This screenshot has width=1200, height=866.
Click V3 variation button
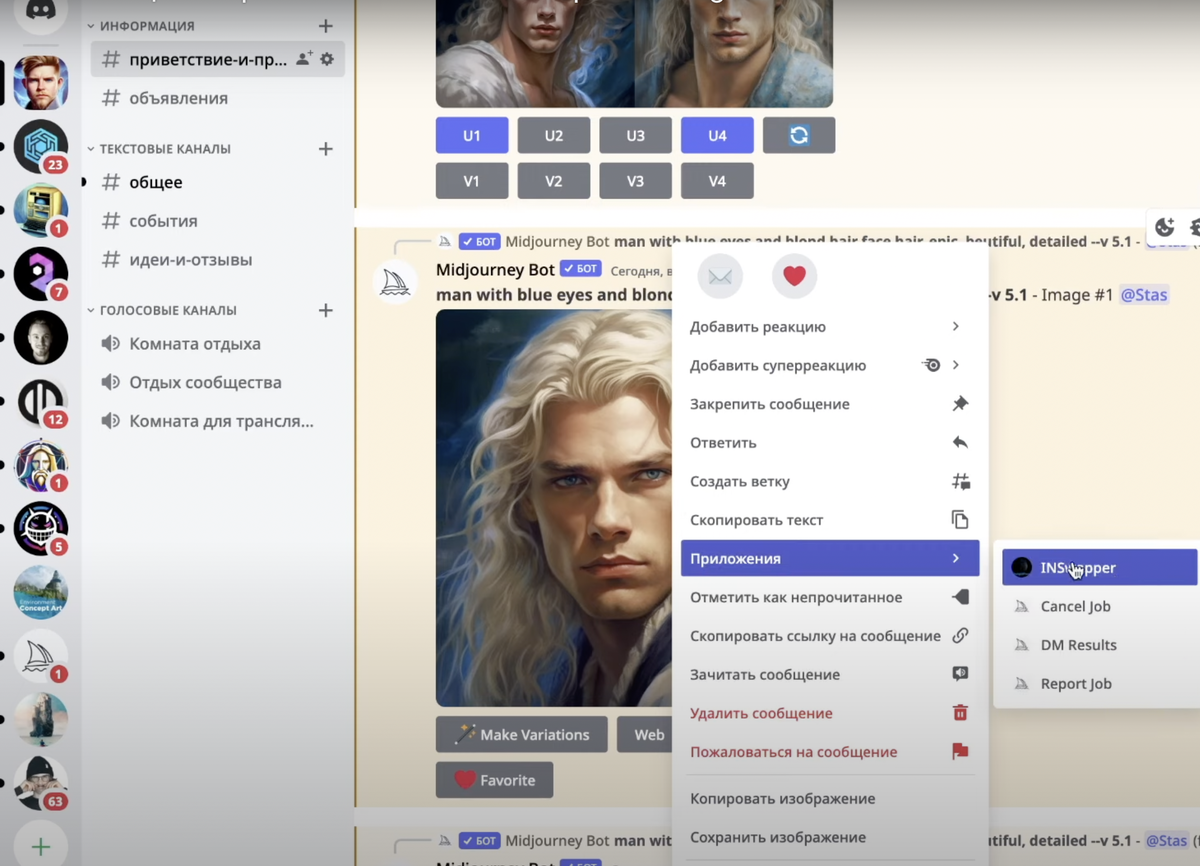(636, 181)
